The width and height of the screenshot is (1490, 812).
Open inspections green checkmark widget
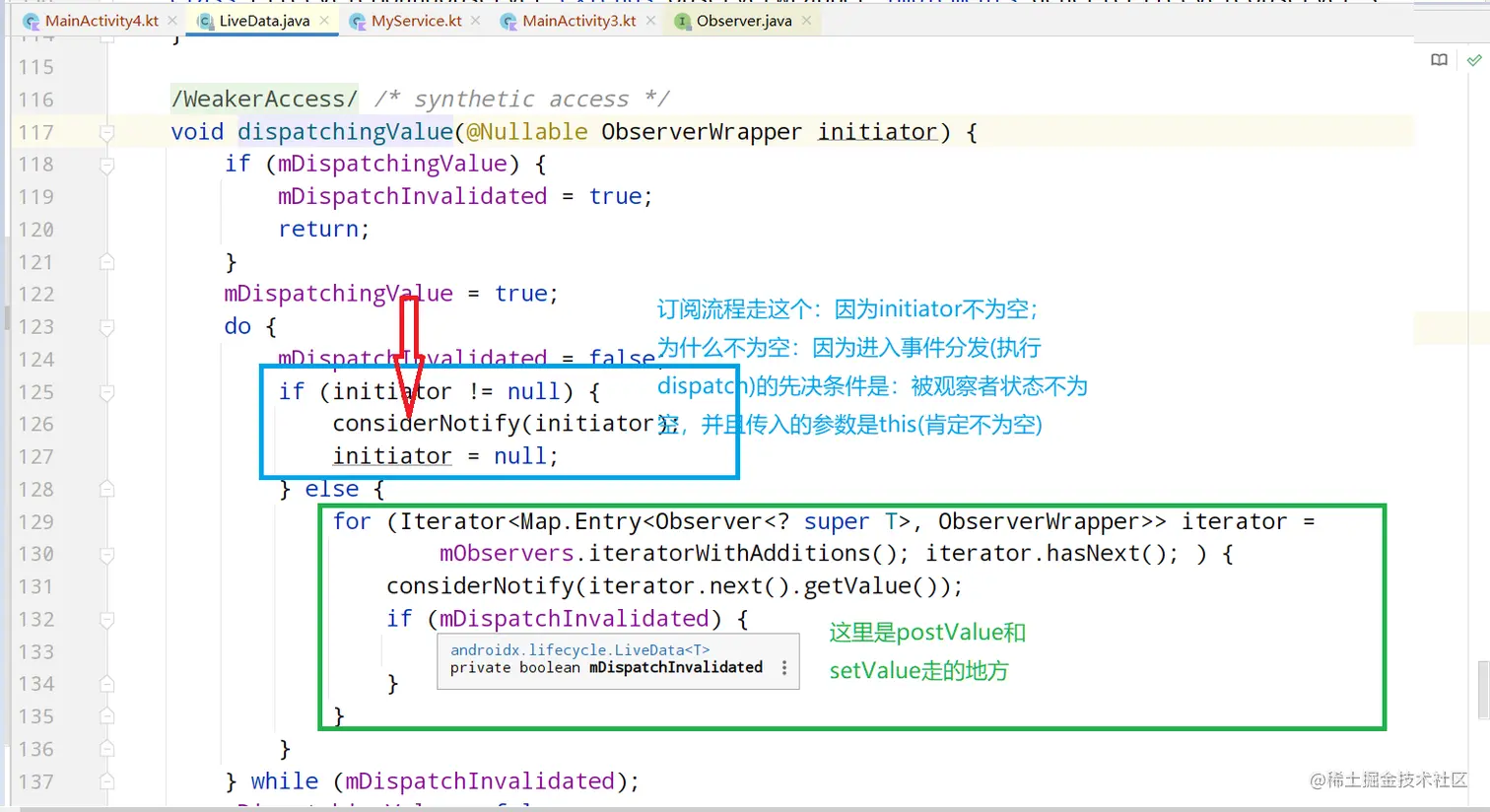(x=1474, y=60)
